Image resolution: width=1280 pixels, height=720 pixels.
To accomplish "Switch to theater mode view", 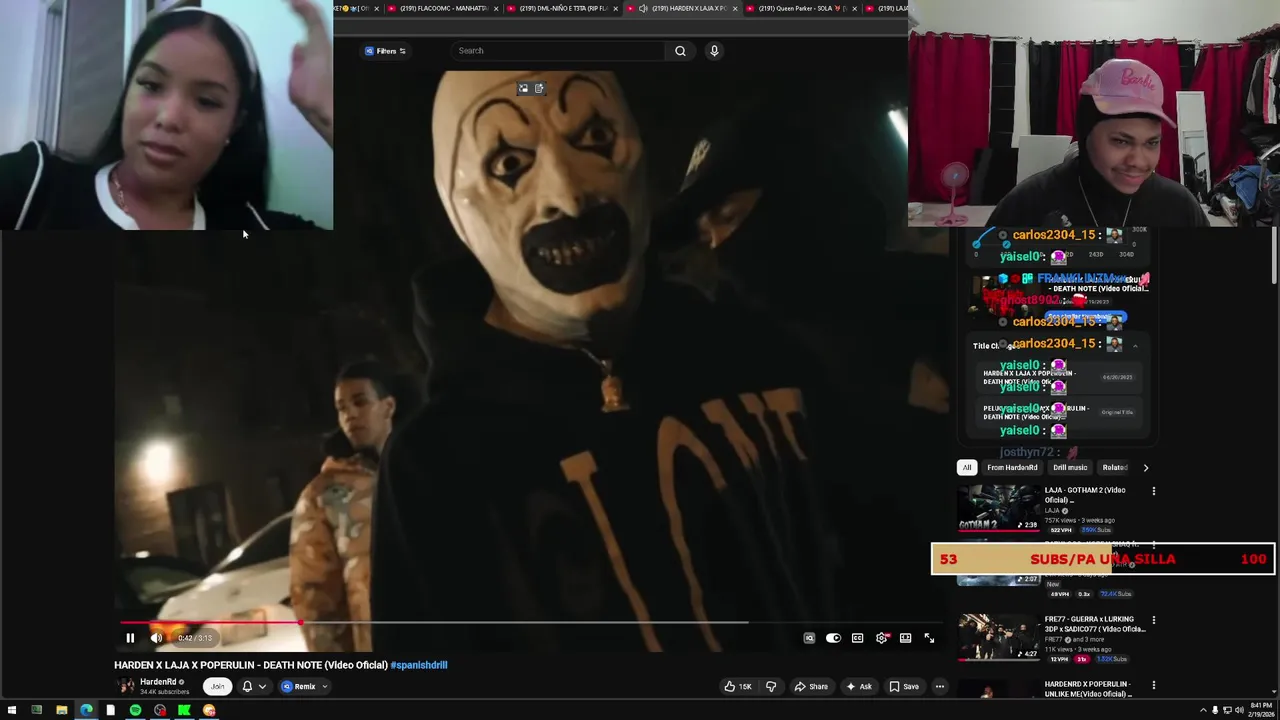I will coord(905,638).
